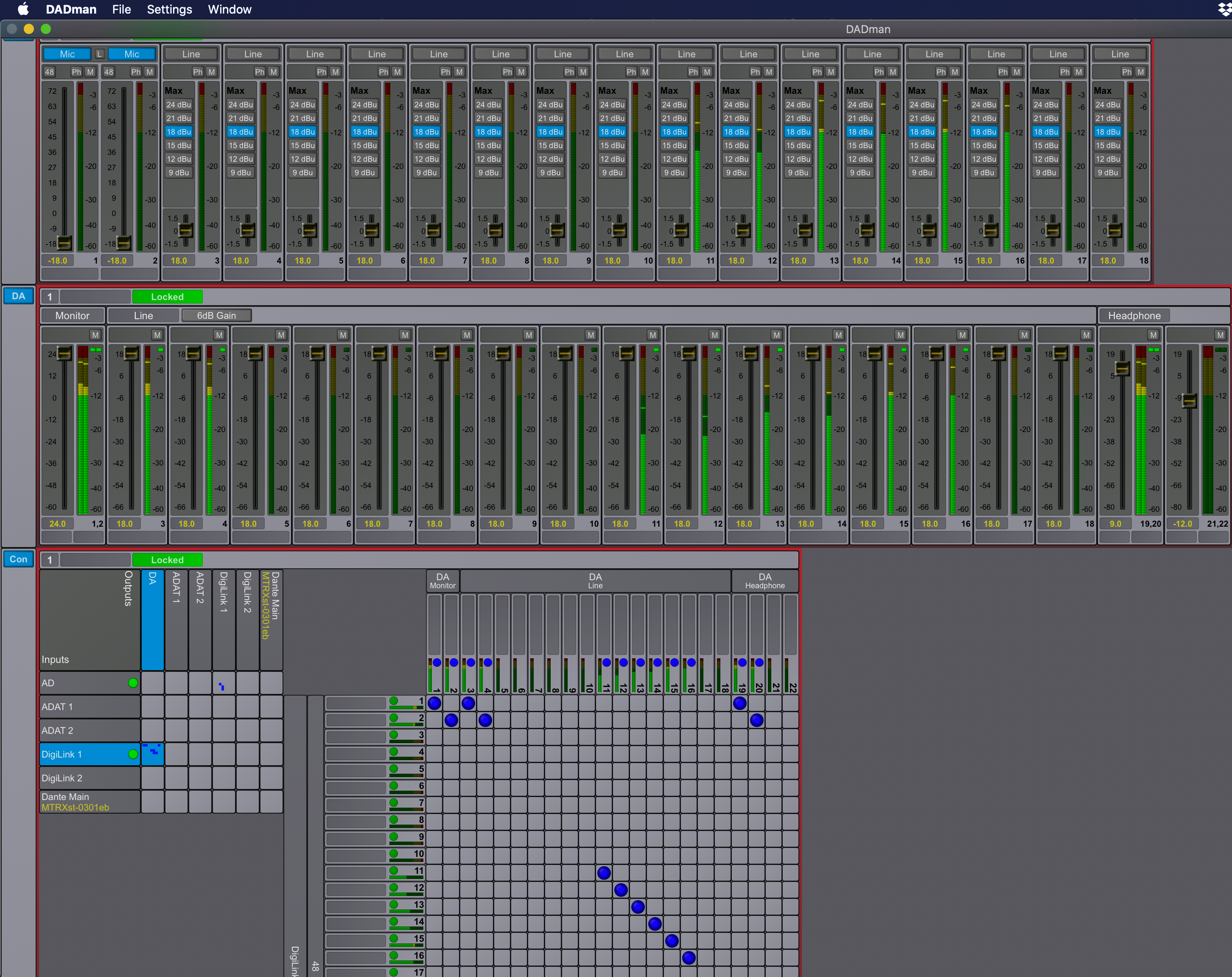Select 12 dBu max level on AD channel 14
1232x977 pixels.
(x=860, y=159)
